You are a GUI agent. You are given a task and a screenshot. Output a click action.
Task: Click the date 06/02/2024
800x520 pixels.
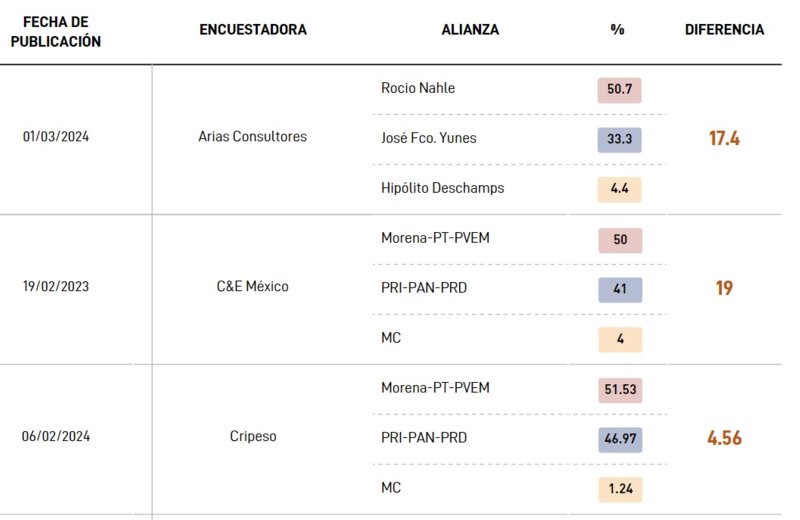[x=56, y=436]
